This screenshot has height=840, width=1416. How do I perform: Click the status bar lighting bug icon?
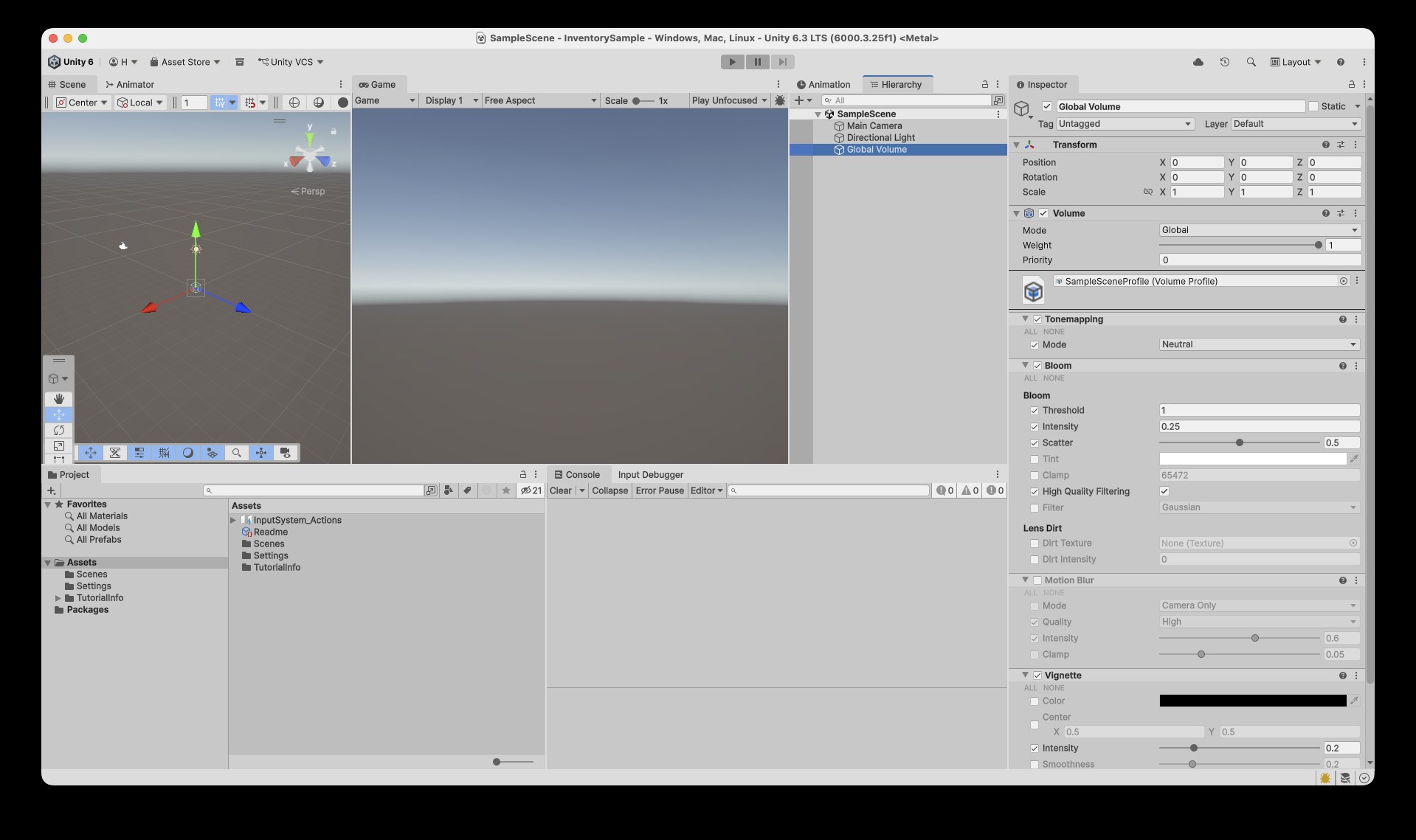pyautogui.click(x=1325, y=778)
